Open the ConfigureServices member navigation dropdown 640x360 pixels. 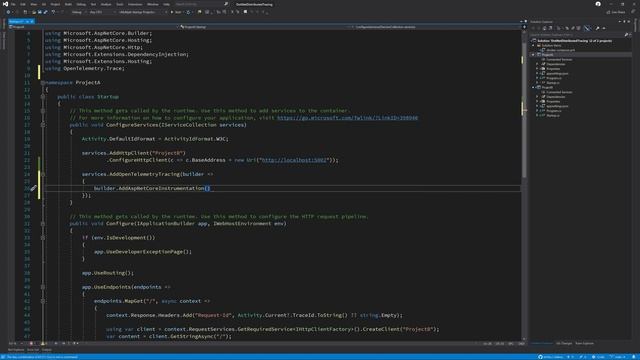pos(436,27)
